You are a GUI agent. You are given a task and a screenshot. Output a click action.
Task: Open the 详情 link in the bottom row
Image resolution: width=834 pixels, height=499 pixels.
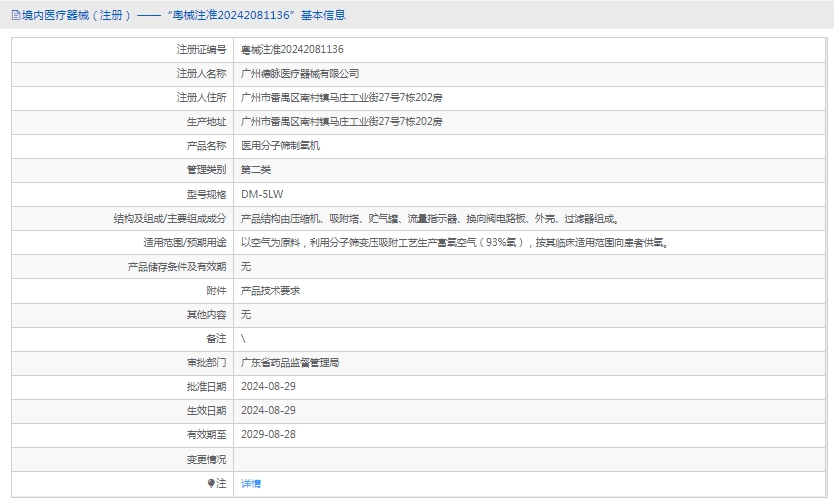[x=251, y=483]
